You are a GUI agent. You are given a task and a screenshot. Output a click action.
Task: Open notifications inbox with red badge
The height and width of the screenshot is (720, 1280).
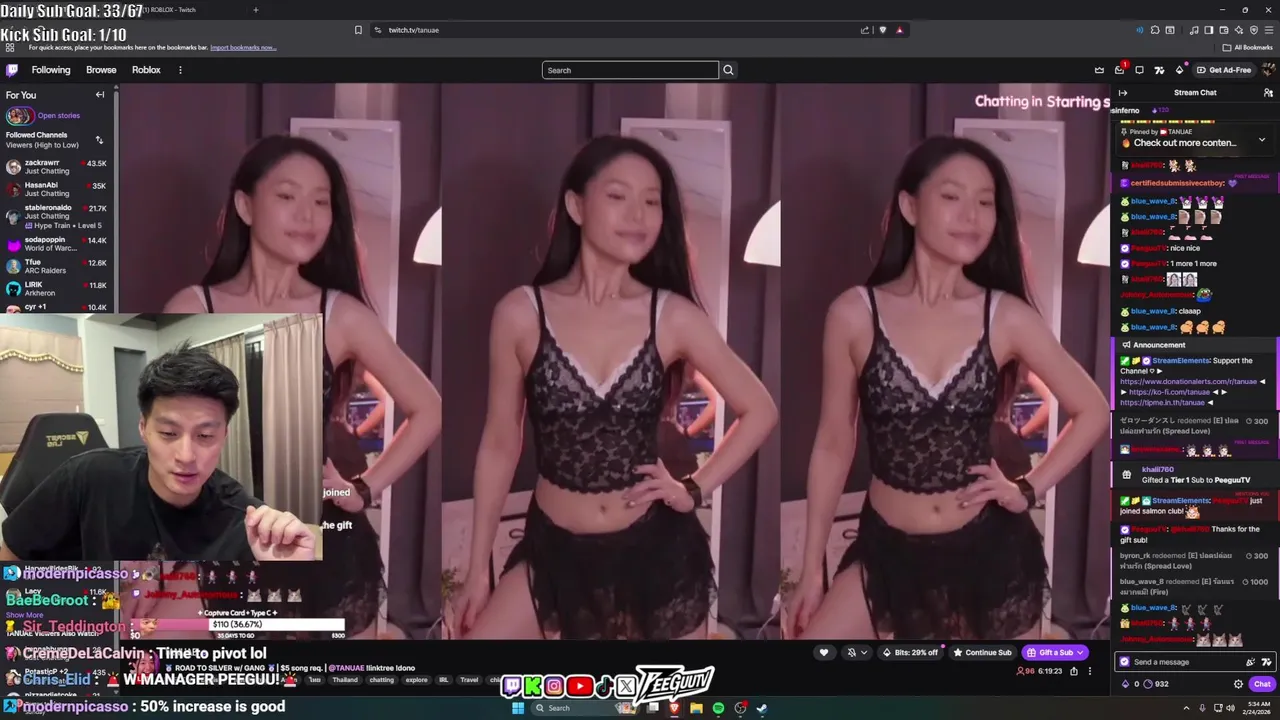point(1119,70)
